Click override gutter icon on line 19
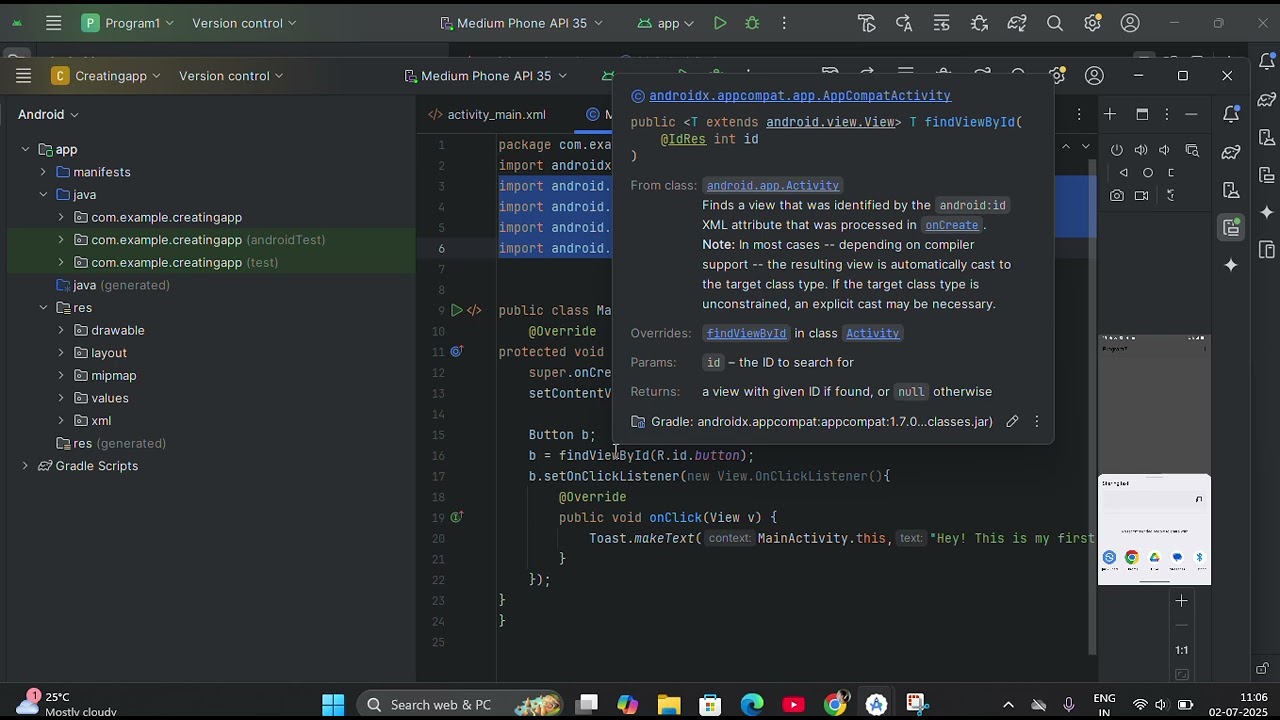 point(456,517)
